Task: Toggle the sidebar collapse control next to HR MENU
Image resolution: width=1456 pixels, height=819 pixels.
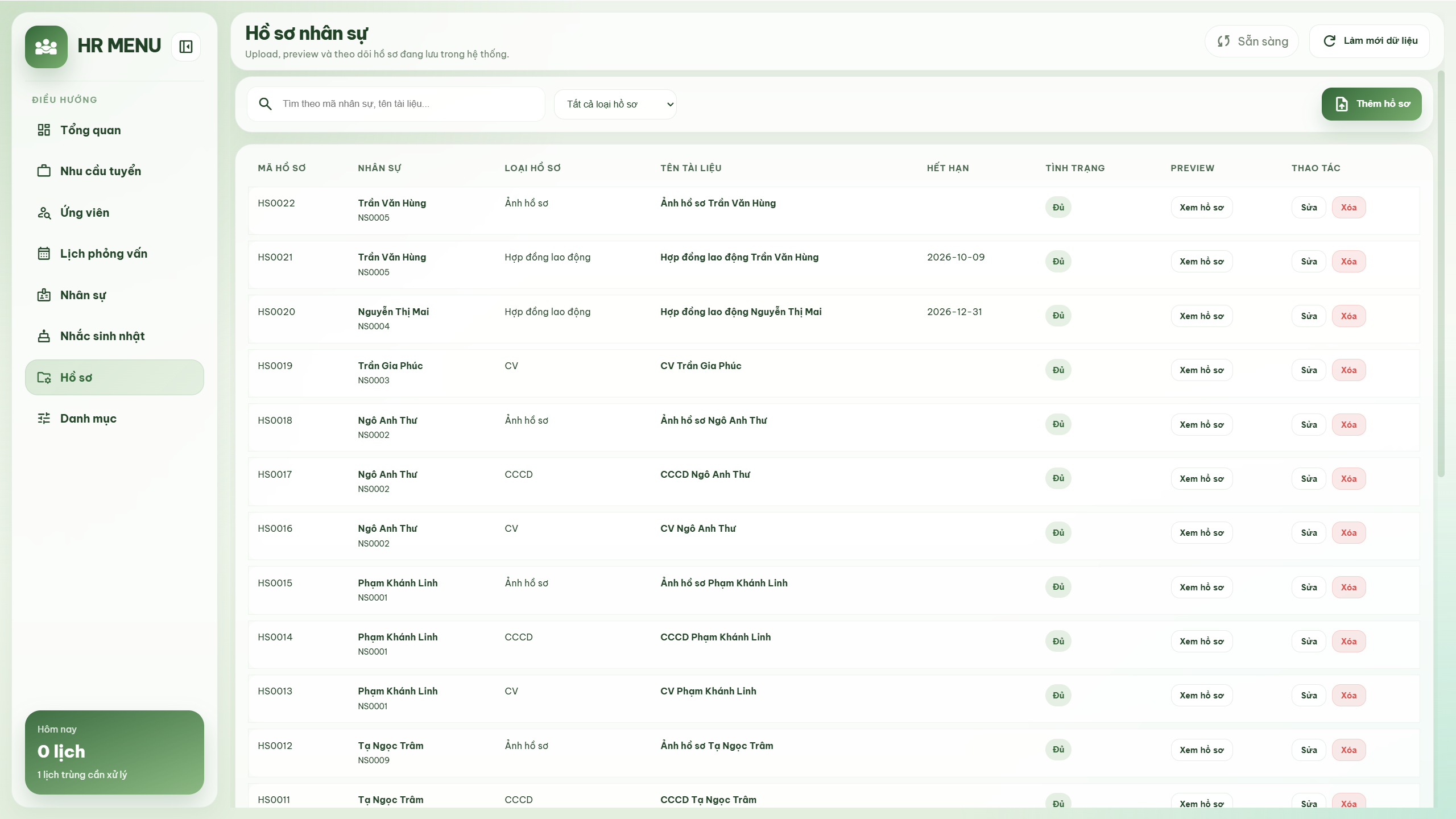Action: point(185,46)
